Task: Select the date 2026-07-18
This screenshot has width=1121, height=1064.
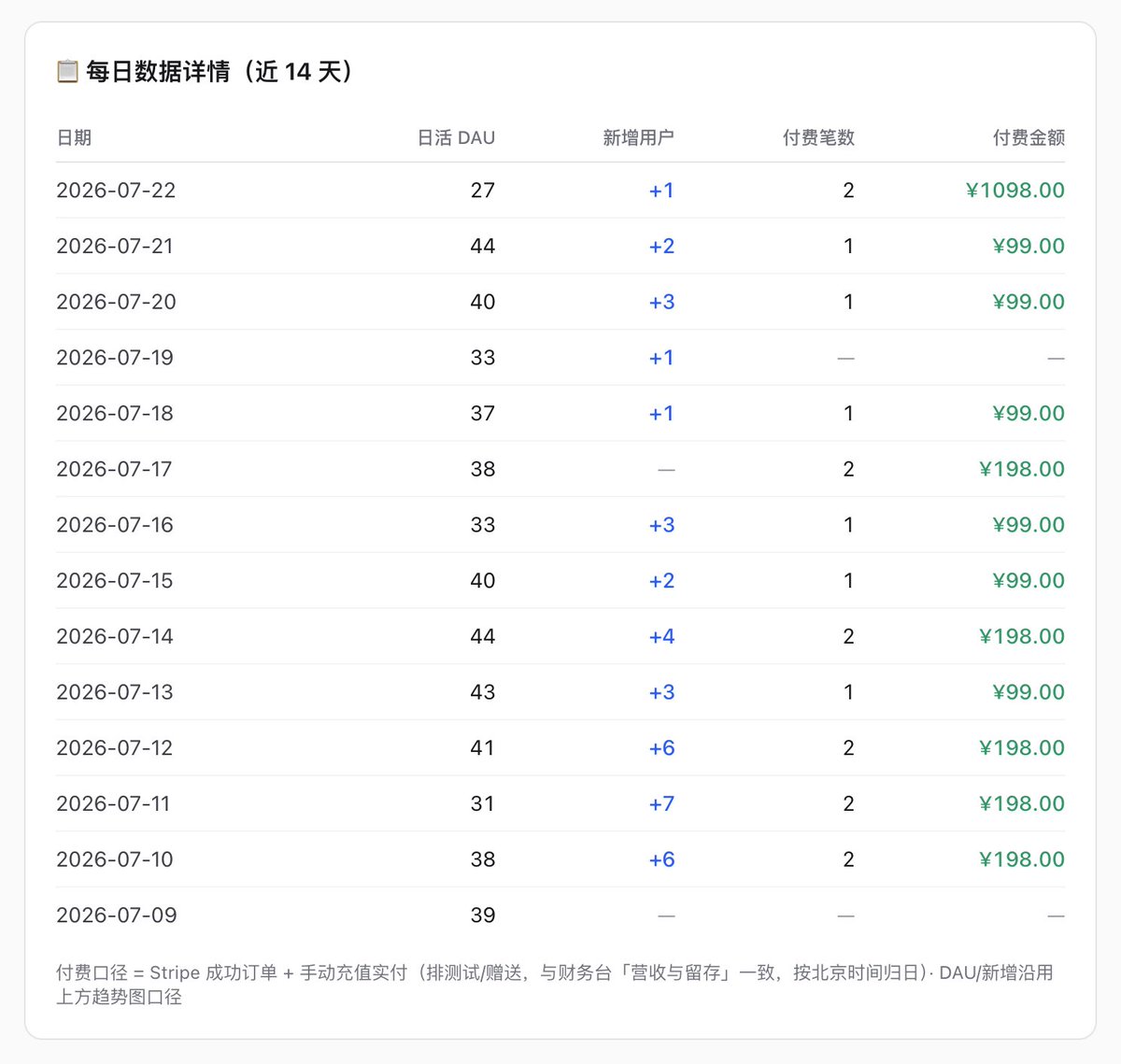Action: point(115,413)
